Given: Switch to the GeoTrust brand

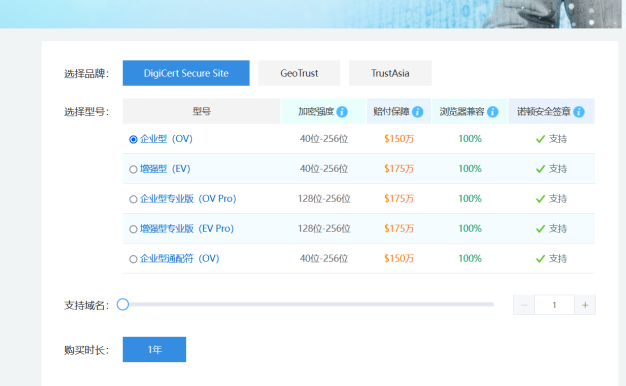Looking at the screenshot, I should pyautogui.click(x=299, y=73).
